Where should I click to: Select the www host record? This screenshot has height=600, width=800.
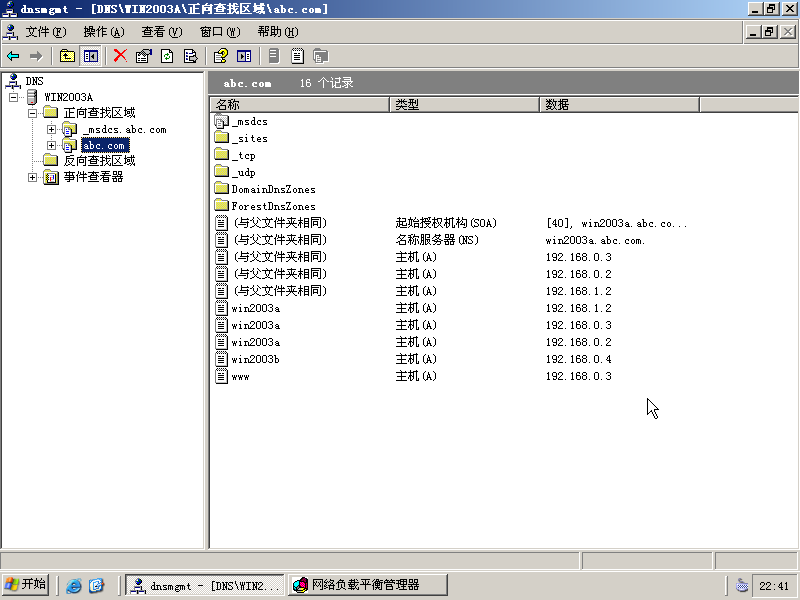(x=240, y=376)
